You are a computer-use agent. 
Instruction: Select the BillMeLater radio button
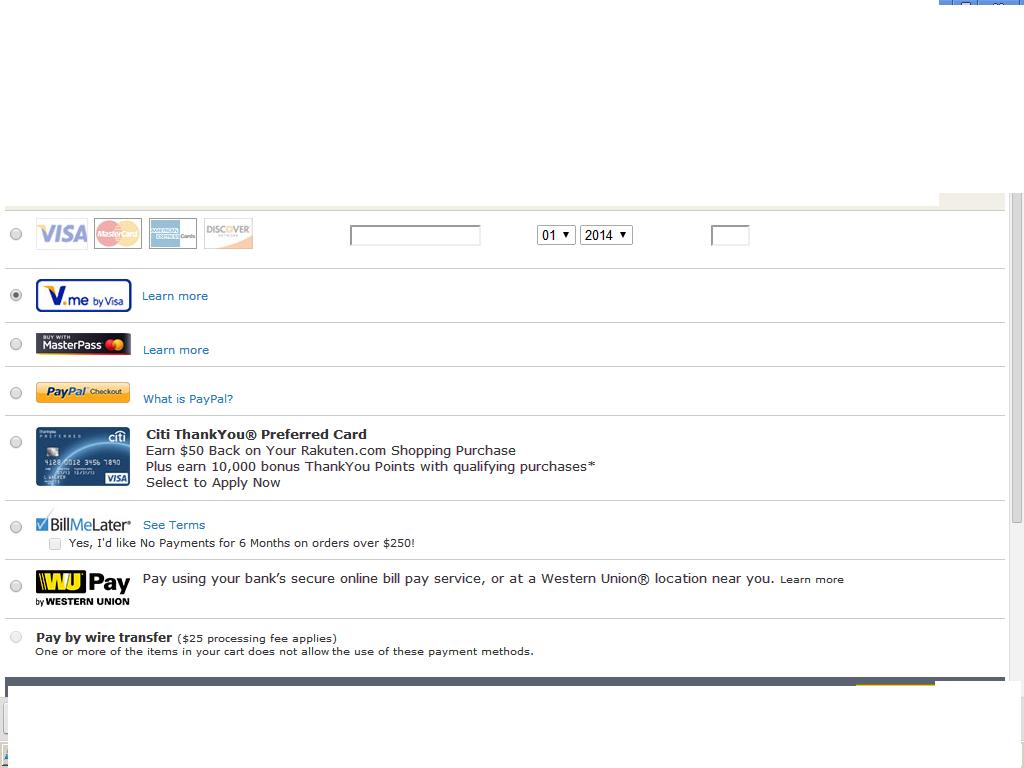click(16, 527)
